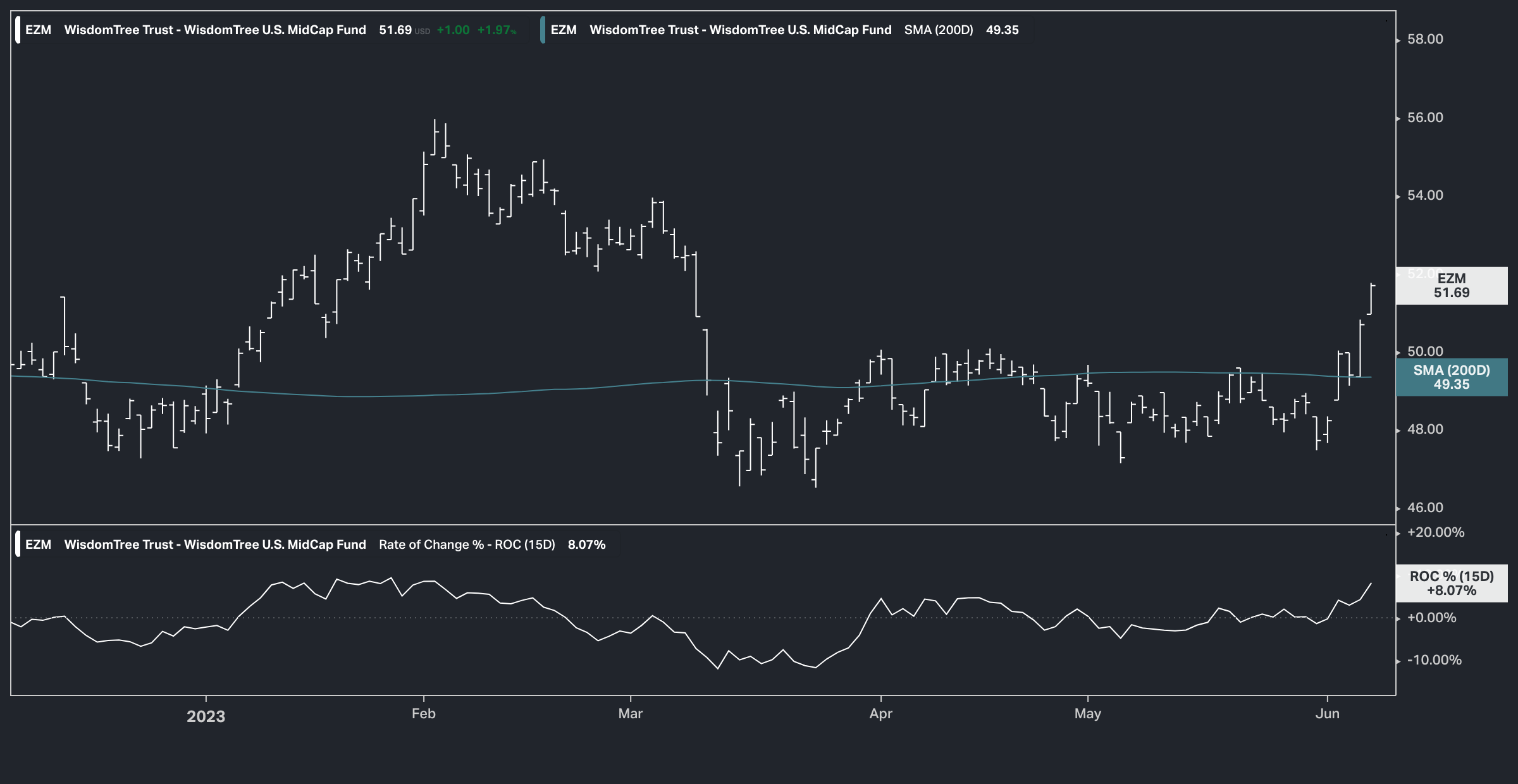
Task: Click the Jun date axis label
Action: pyautogui.click(x=1328, y=714)
